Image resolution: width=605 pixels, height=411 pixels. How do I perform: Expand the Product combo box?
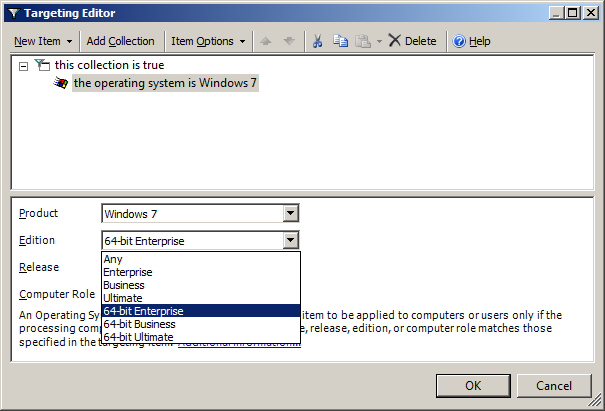[290, 213]
